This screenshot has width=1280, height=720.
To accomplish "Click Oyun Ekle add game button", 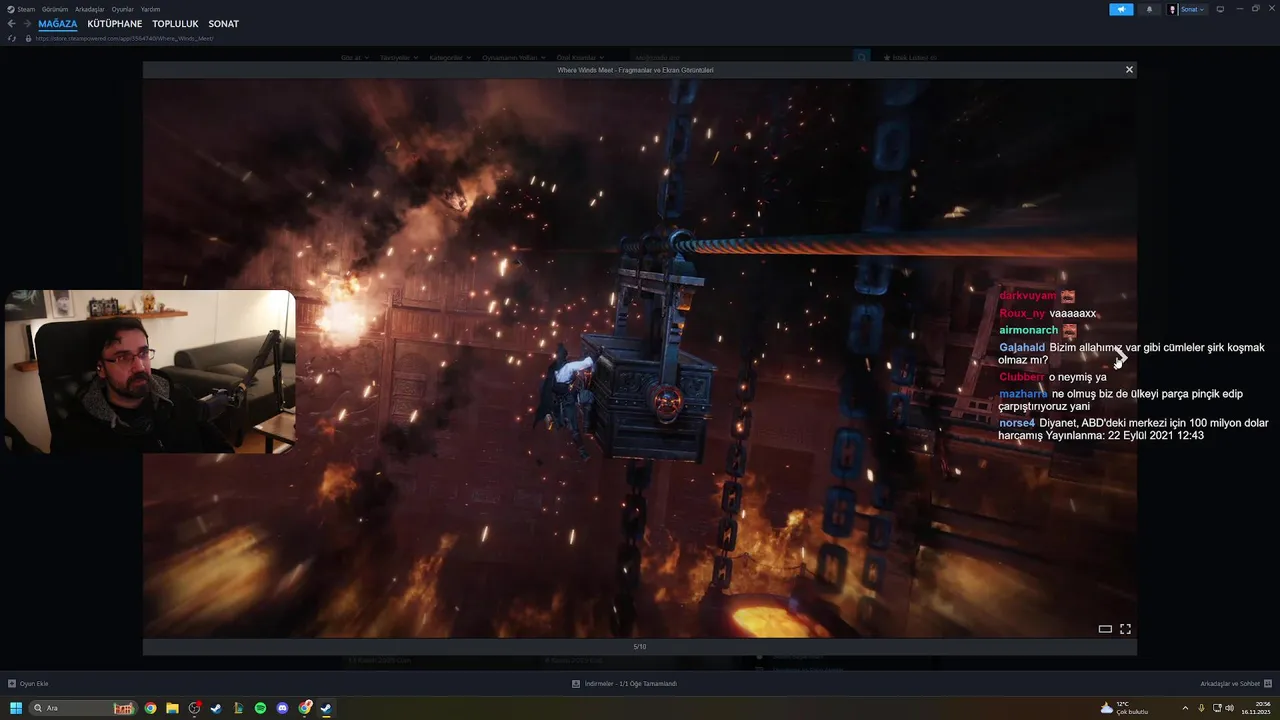I will click(x=28, y=684).
